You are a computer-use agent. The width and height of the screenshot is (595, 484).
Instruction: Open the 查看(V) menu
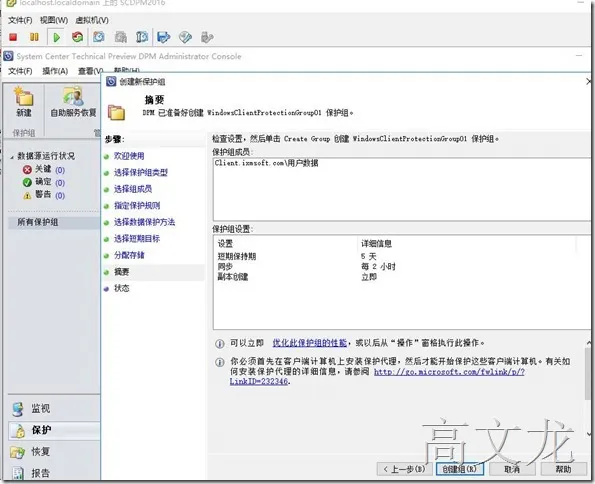click(x=90, y=71)
